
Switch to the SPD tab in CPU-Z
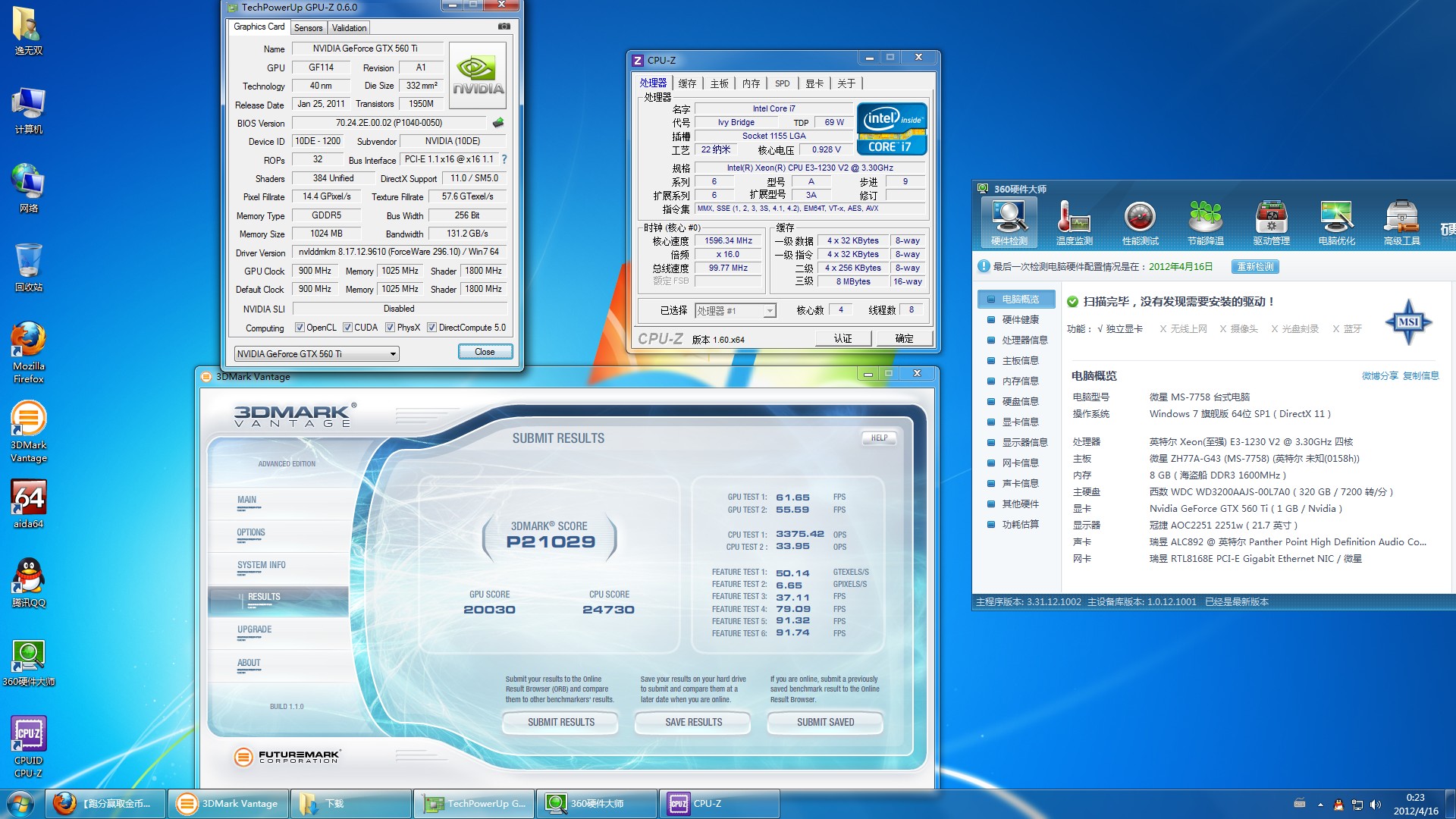[x=782, y=83]
